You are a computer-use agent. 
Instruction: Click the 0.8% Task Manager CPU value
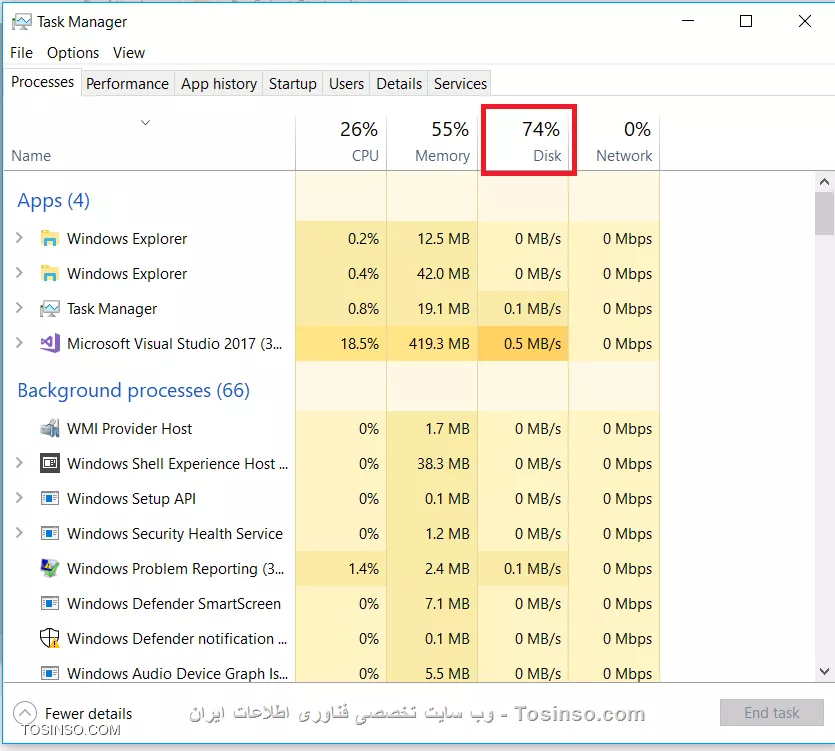pos(363,308)
